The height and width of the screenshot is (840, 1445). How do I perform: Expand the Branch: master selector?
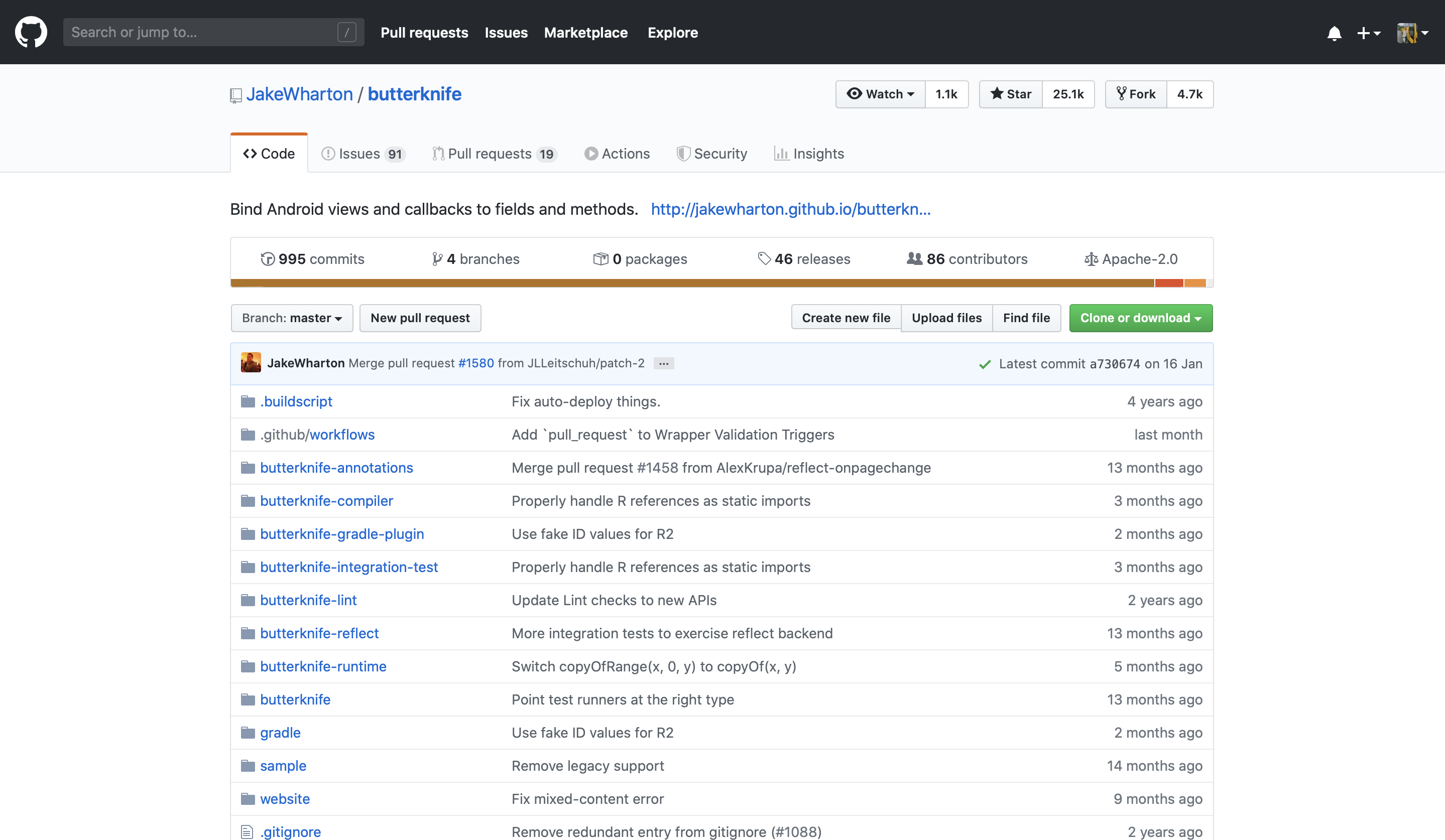click(x=292, y=318)
